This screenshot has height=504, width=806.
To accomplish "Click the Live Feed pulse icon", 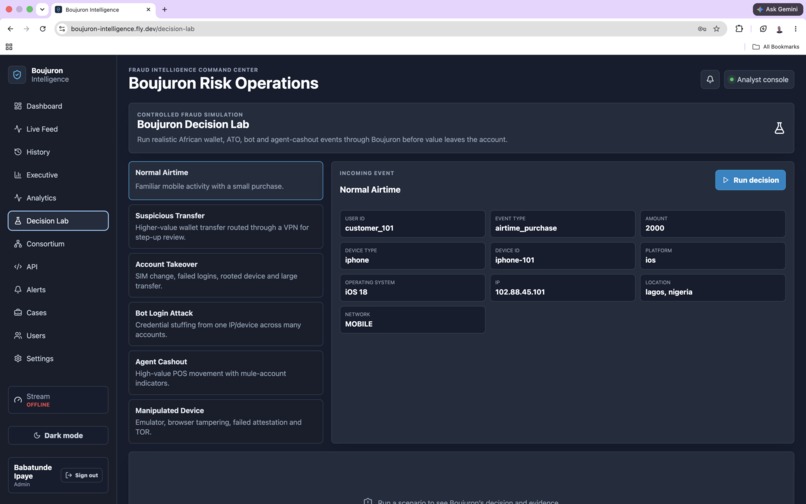I will coord(18,129).
